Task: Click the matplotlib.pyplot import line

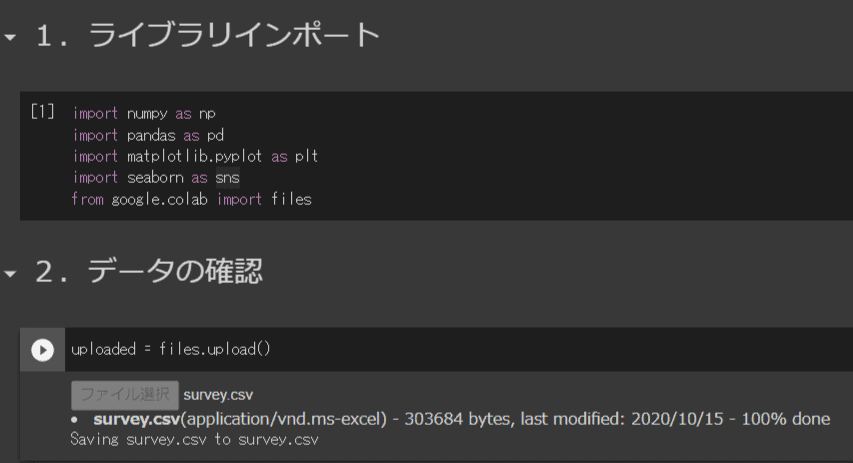Action: coord(195,156)
